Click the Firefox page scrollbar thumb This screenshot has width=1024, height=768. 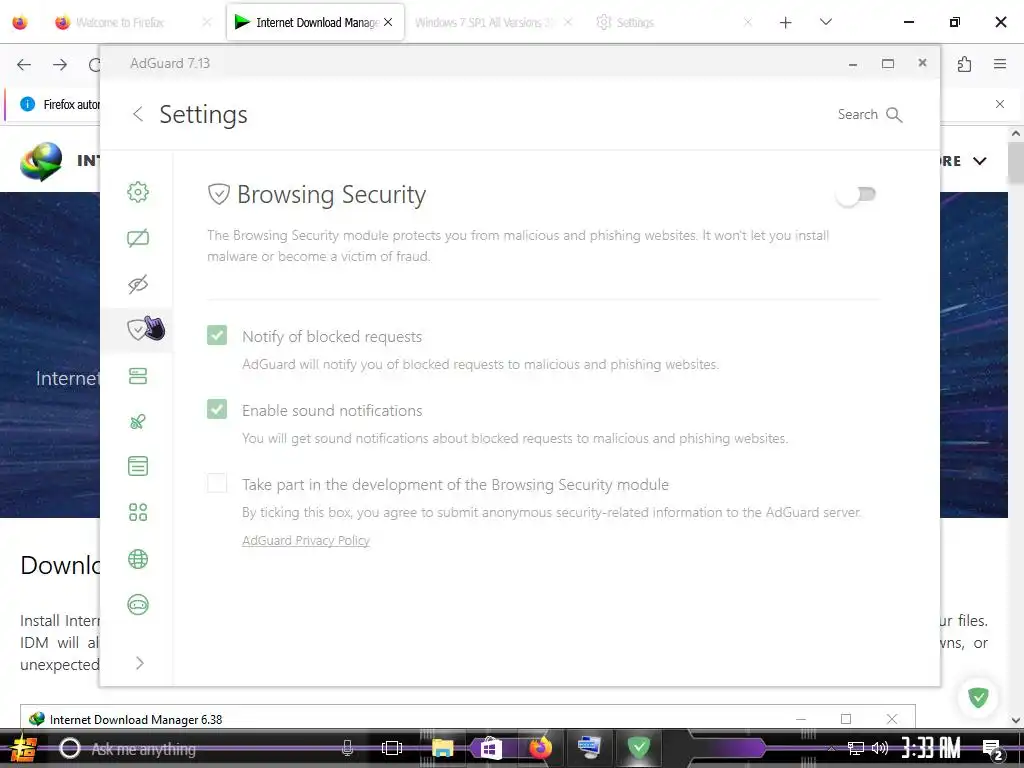click(x=1016, y=163)
